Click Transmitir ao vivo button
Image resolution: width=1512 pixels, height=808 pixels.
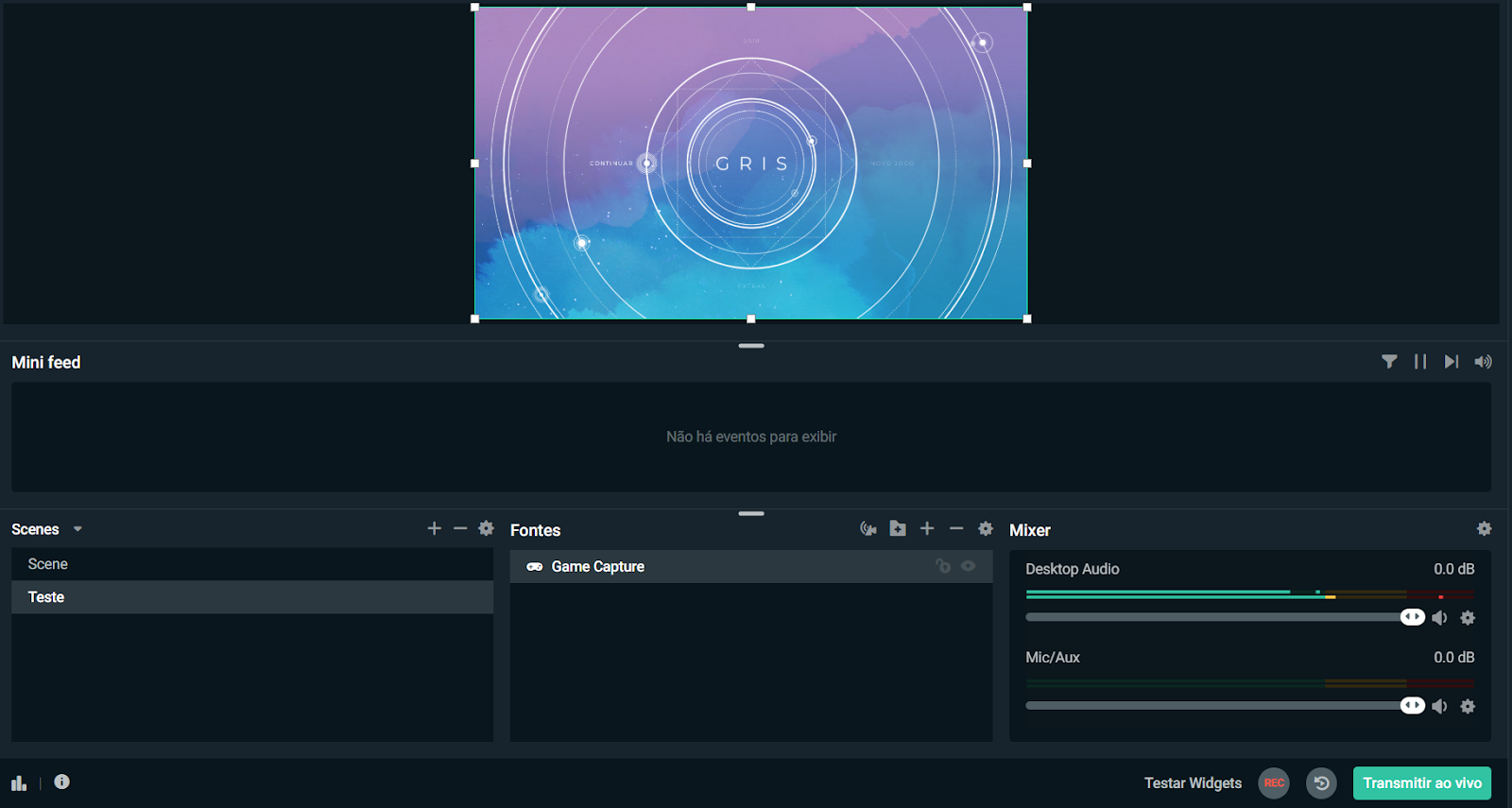(1422, 782)
